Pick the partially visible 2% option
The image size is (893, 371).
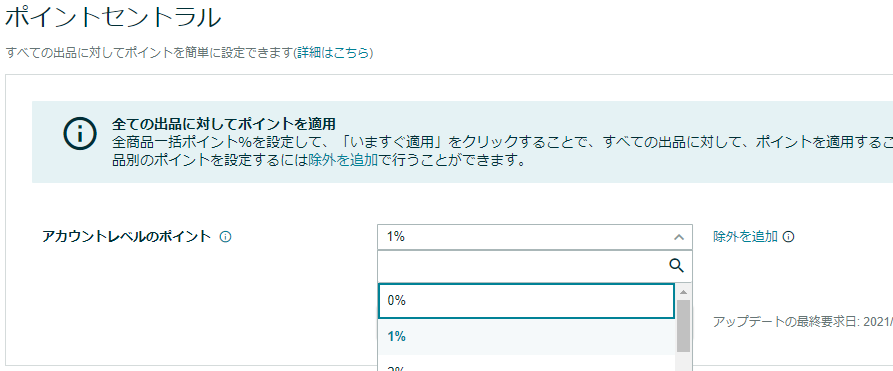coord(526,365)
